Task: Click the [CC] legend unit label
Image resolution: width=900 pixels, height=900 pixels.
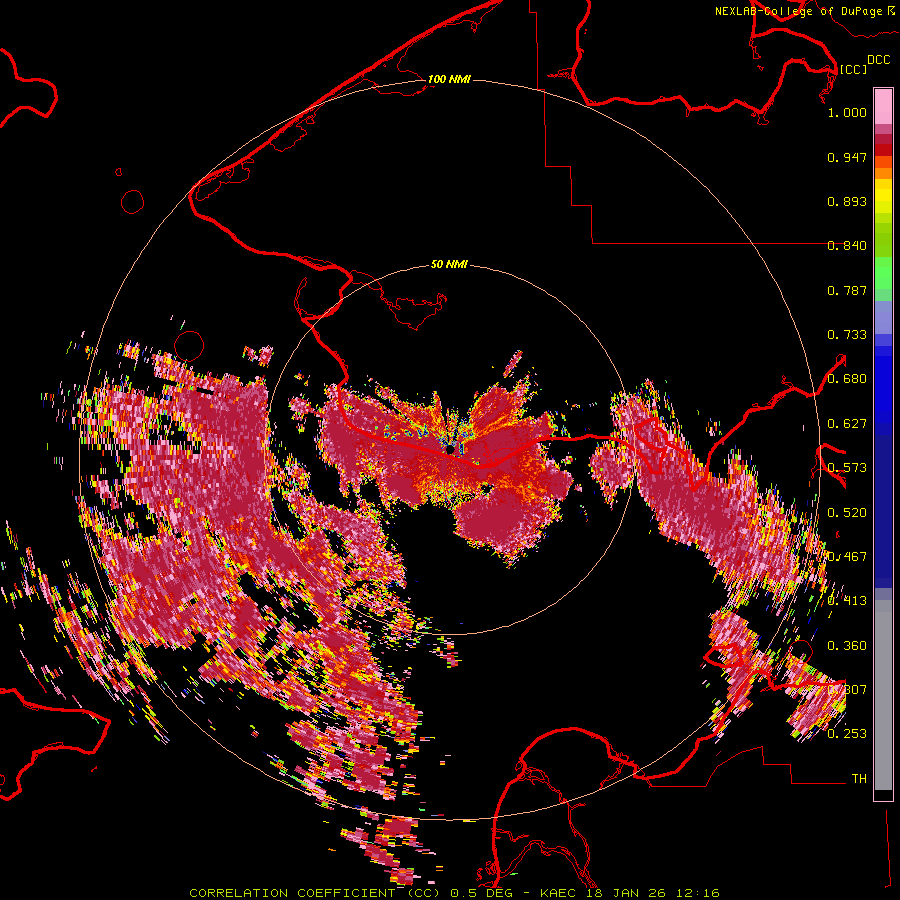Action: [853, 69]
